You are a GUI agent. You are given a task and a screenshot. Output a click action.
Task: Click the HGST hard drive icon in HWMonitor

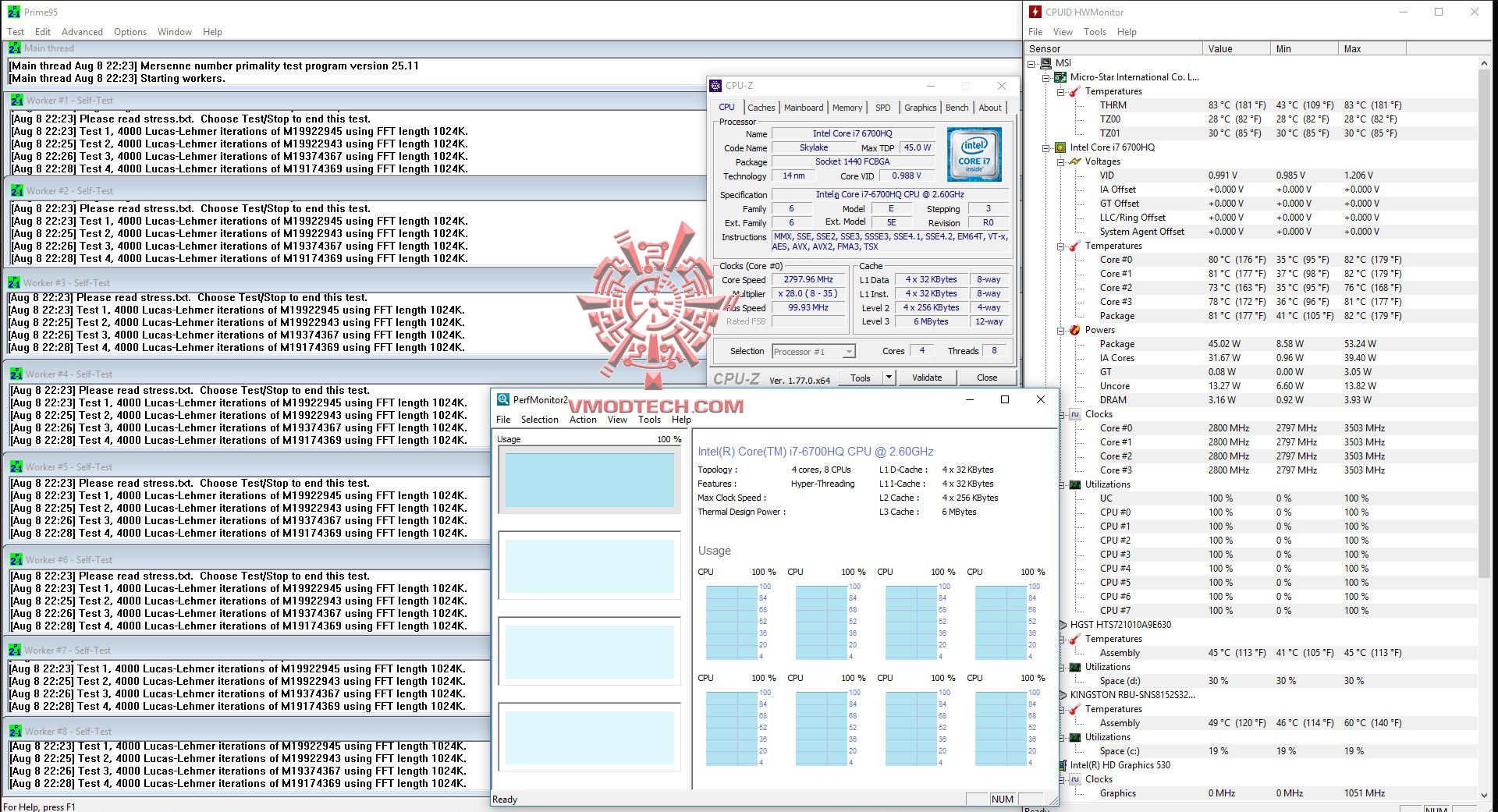(1063, 625)
